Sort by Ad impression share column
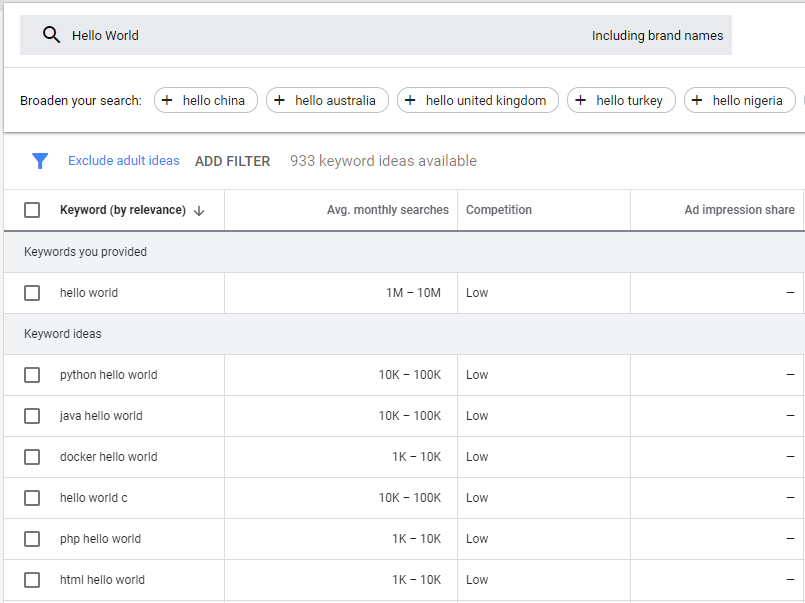 click(739, 210)
